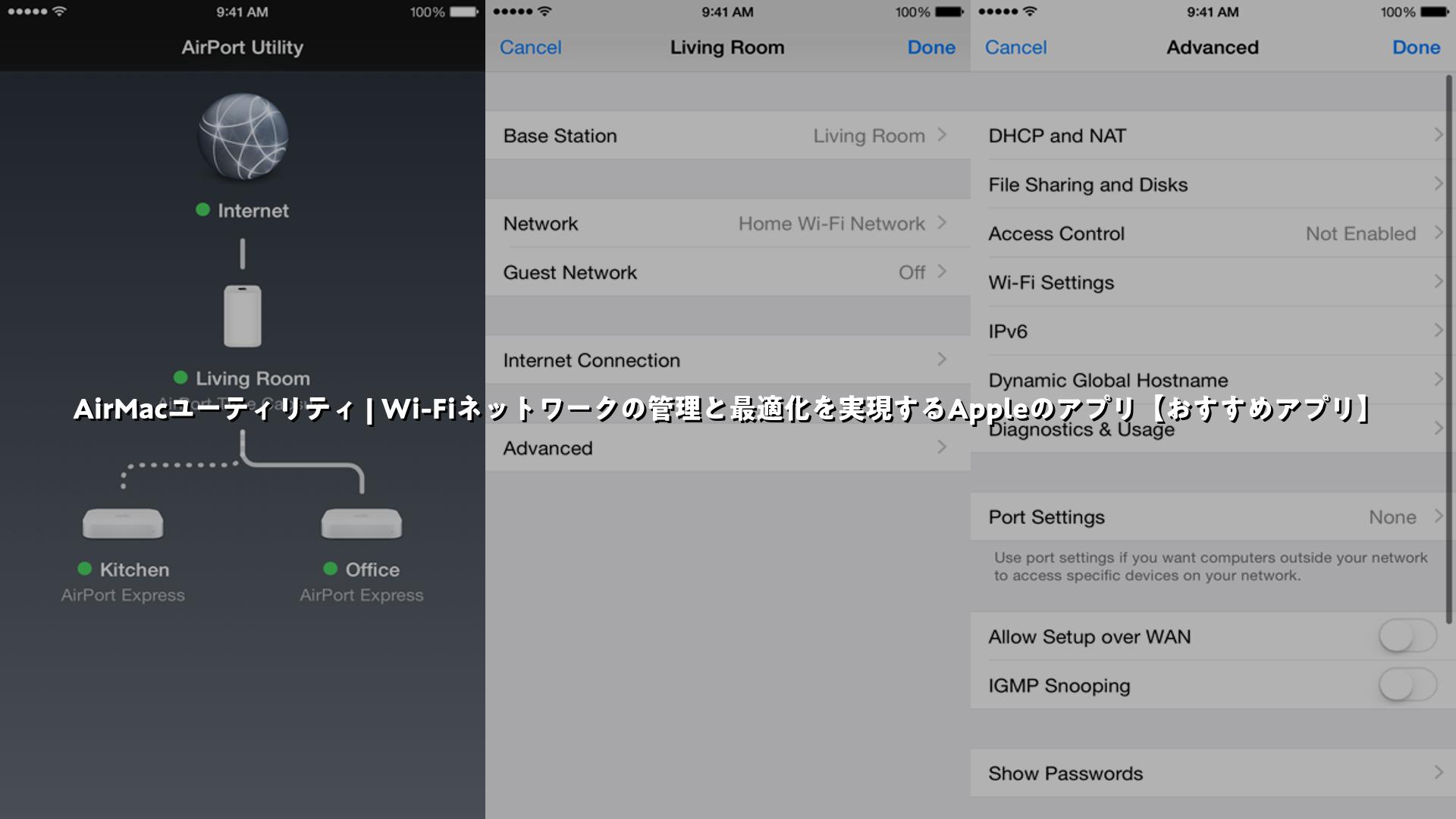This screenshot has width=1456, height=819.
Task: Tap Cancel on the Advanced screen
Action: (x=1015, y=47)
